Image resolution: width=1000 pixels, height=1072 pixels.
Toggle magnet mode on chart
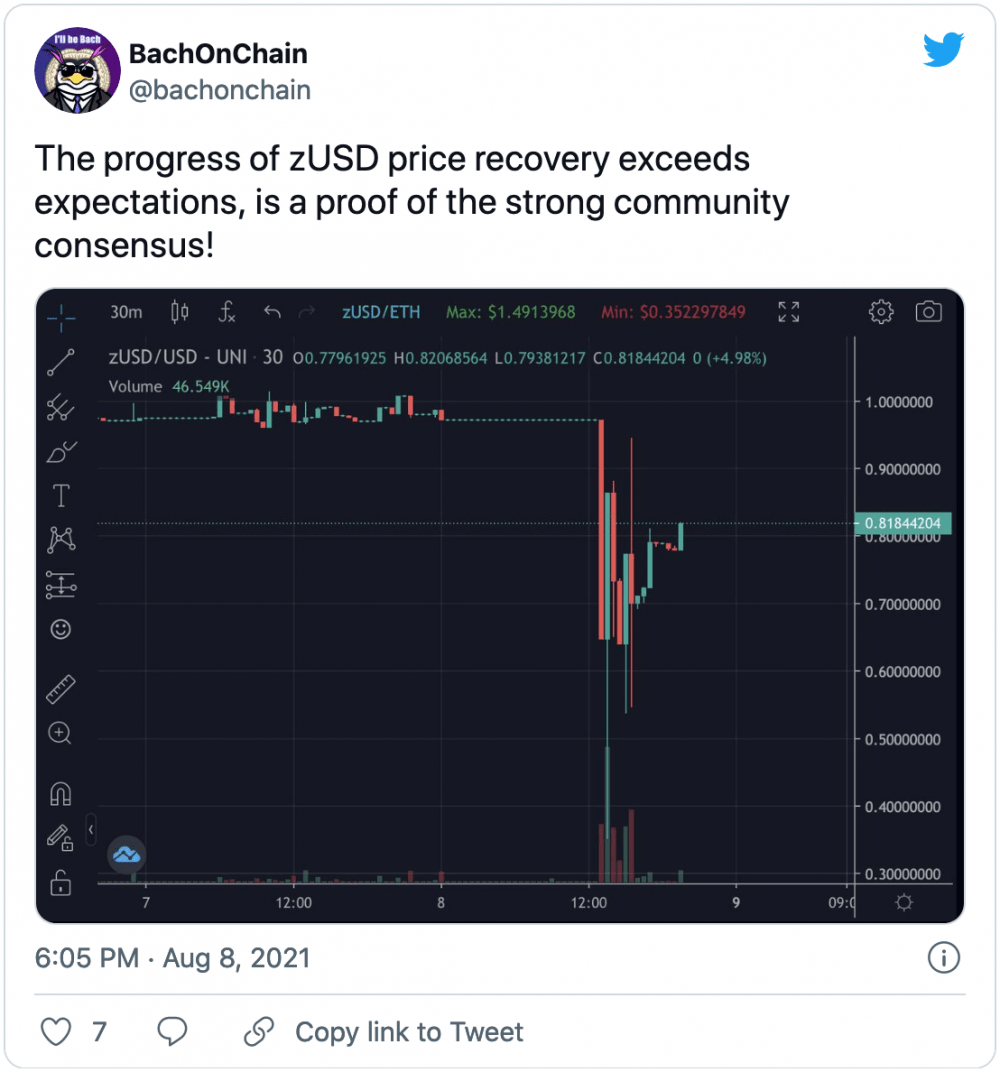click(60, 794)
